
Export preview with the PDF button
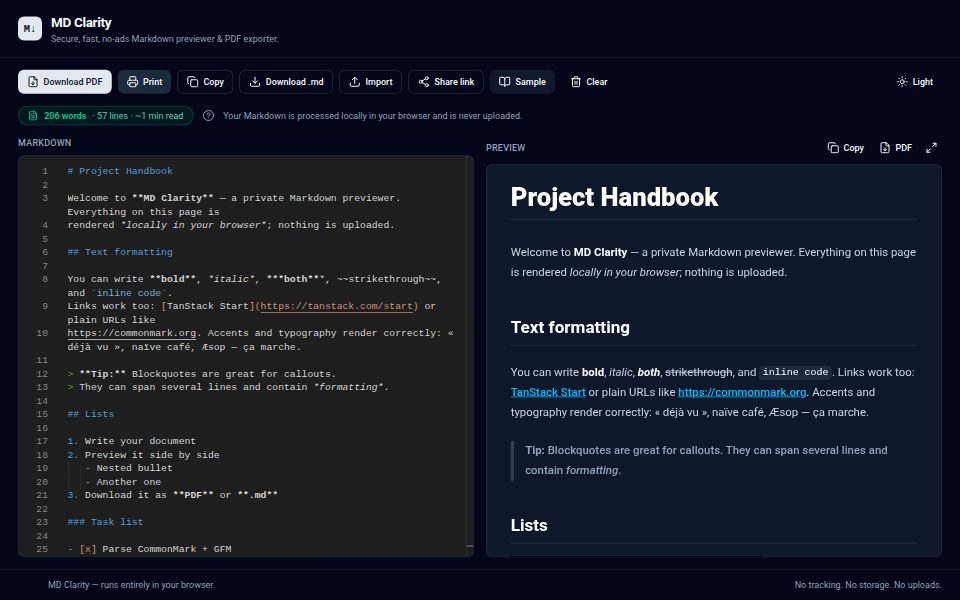click(896, 148)
